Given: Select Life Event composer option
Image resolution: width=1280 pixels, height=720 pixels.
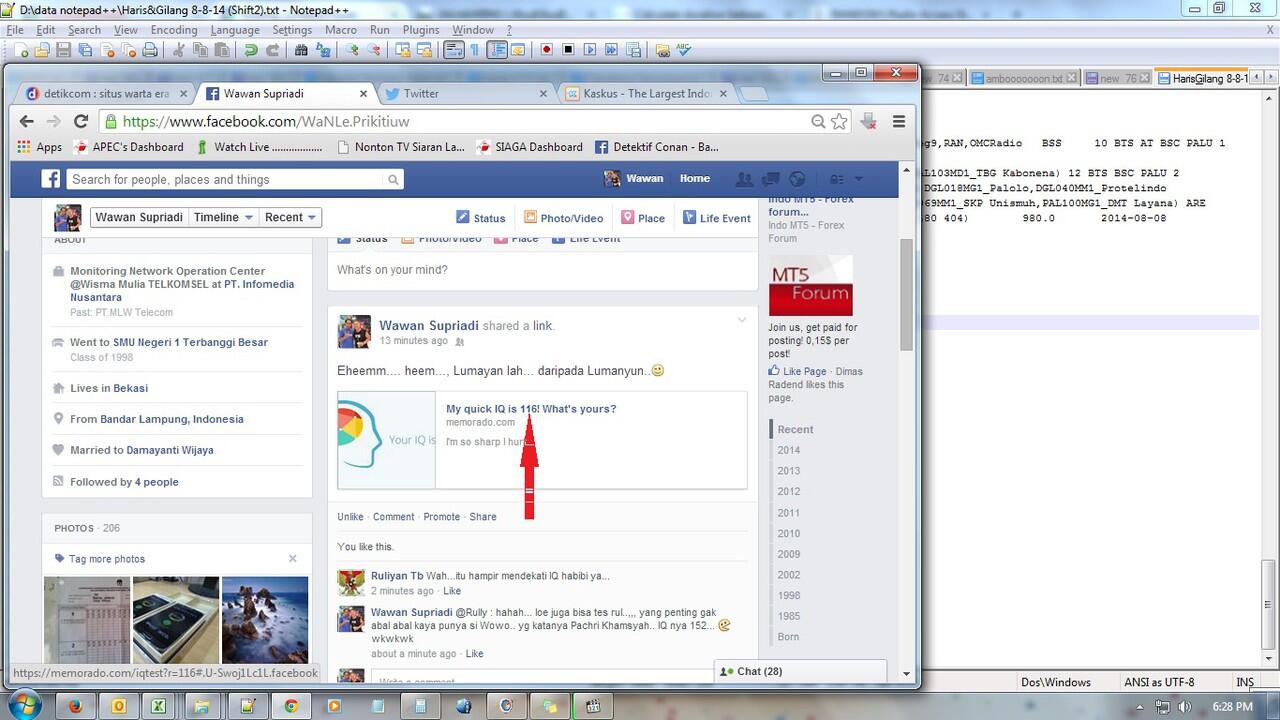Looking at the screenshot, I should click(x=716, y=218).
